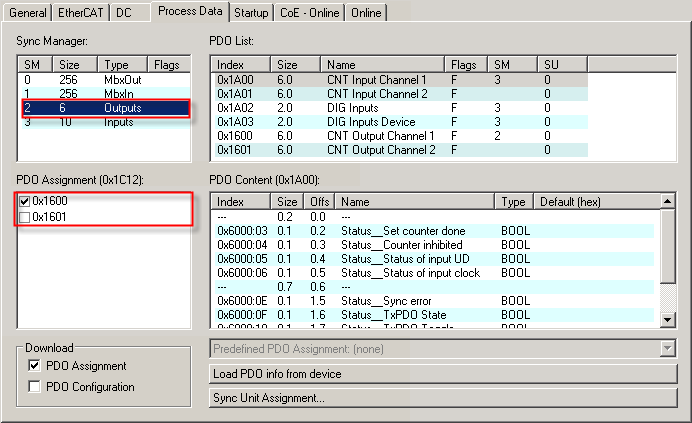
Task: Click Load PDO info from device button
Action: (443, 374)
